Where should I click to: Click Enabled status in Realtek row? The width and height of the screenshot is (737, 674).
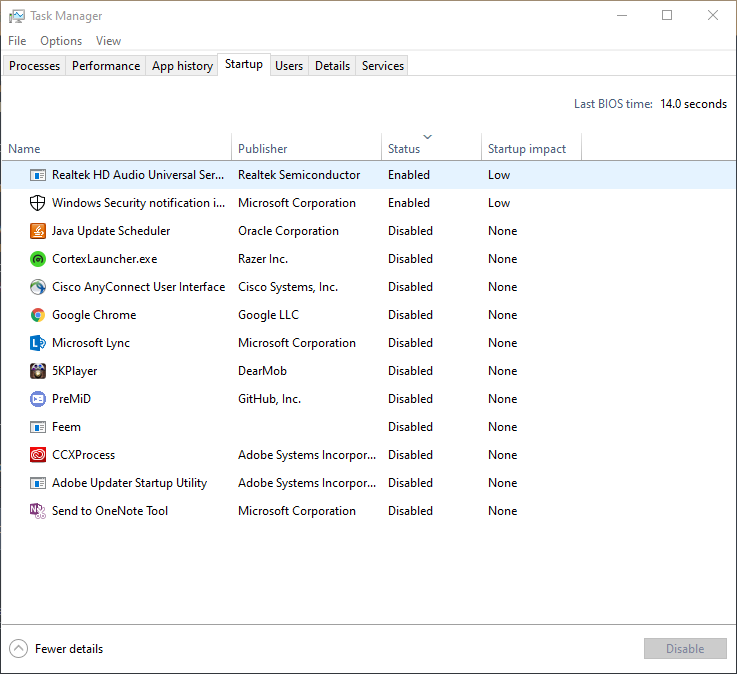409,175
